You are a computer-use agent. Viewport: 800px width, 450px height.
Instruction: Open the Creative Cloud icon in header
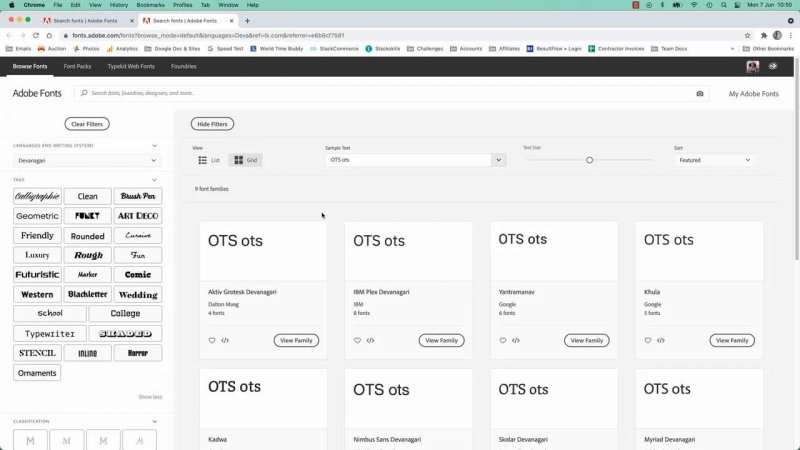[773, 66]
